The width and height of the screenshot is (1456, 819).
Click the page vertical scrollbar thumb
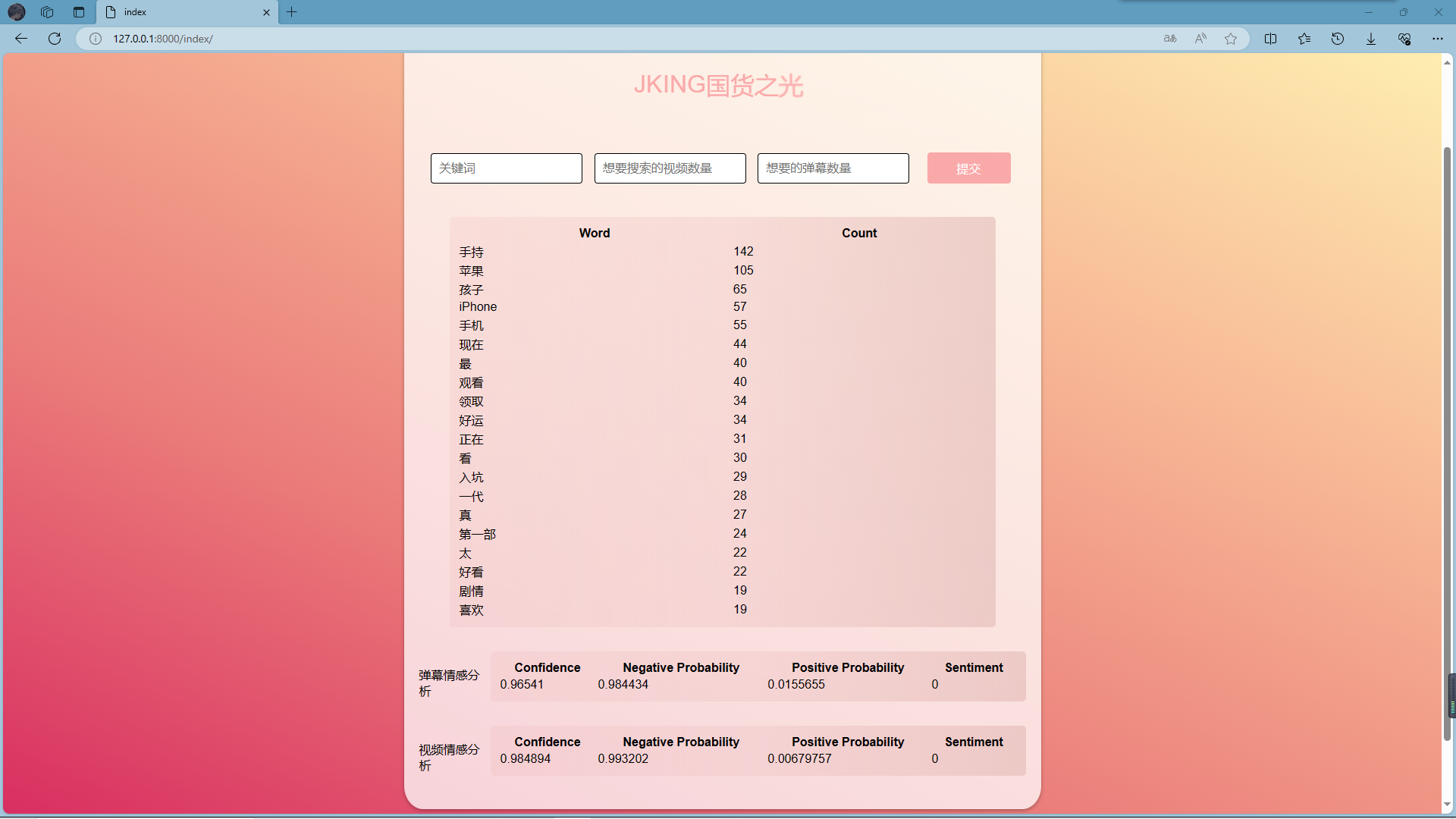[1447, 444]
